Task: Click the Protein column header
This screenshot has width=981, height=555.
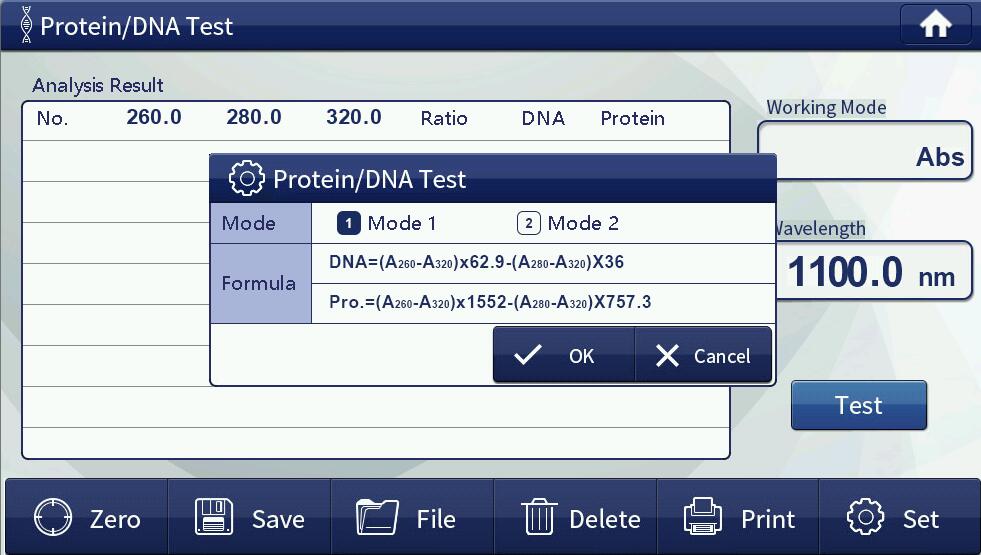Action: click(632, 118)
